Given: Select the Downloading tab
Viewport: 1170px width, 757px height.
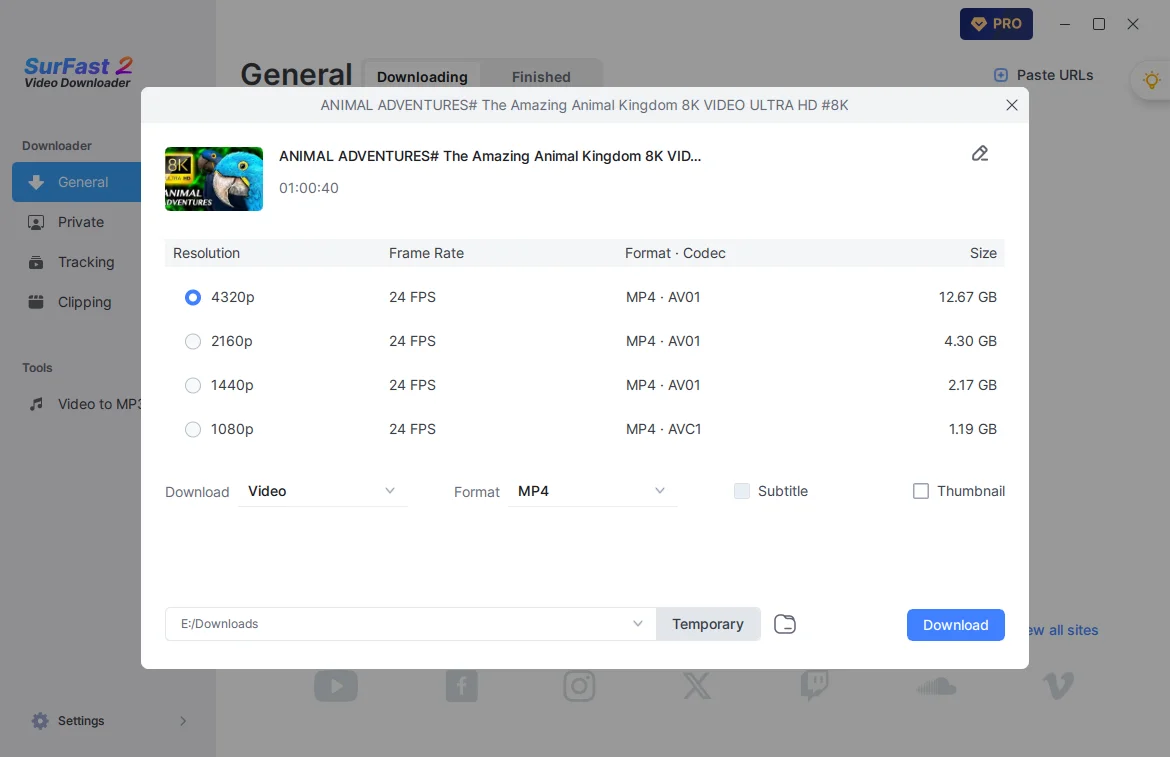Looking at the screenshot, I should pyautogui.click(x=421, y=76).
